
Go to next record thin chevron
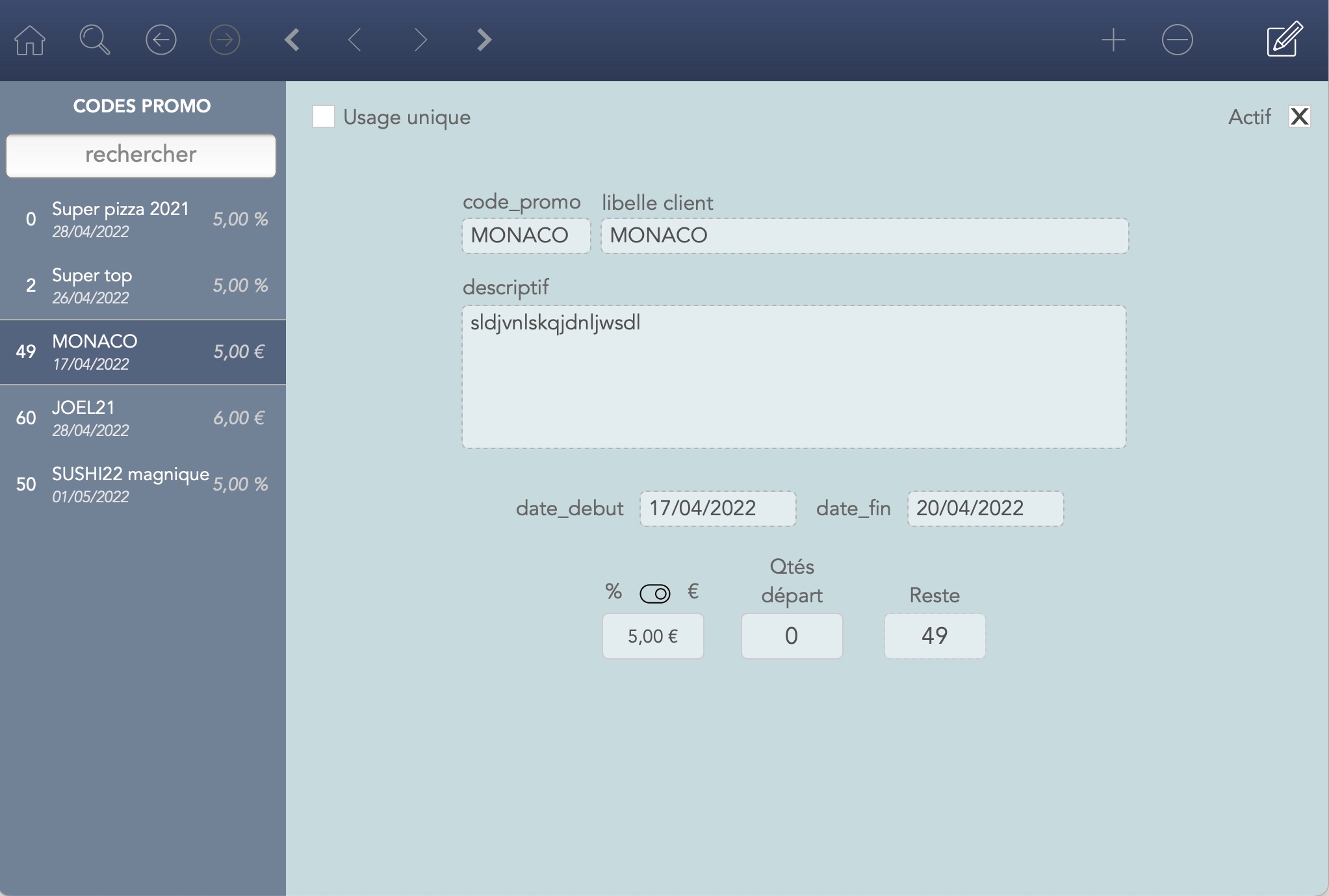coord(420,40)
